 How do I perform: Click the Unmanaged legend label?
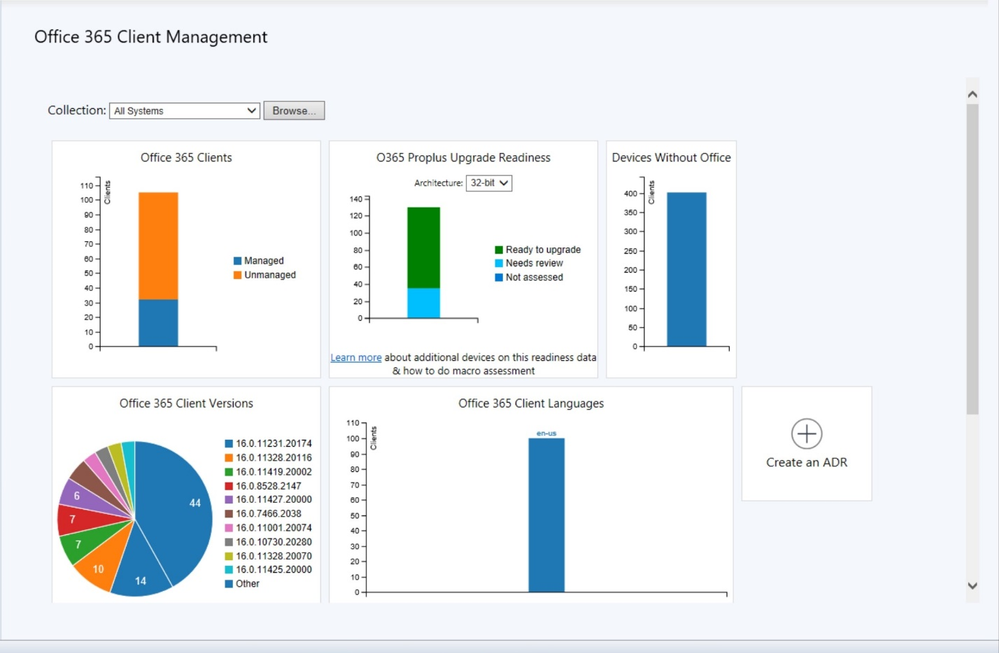270,275
